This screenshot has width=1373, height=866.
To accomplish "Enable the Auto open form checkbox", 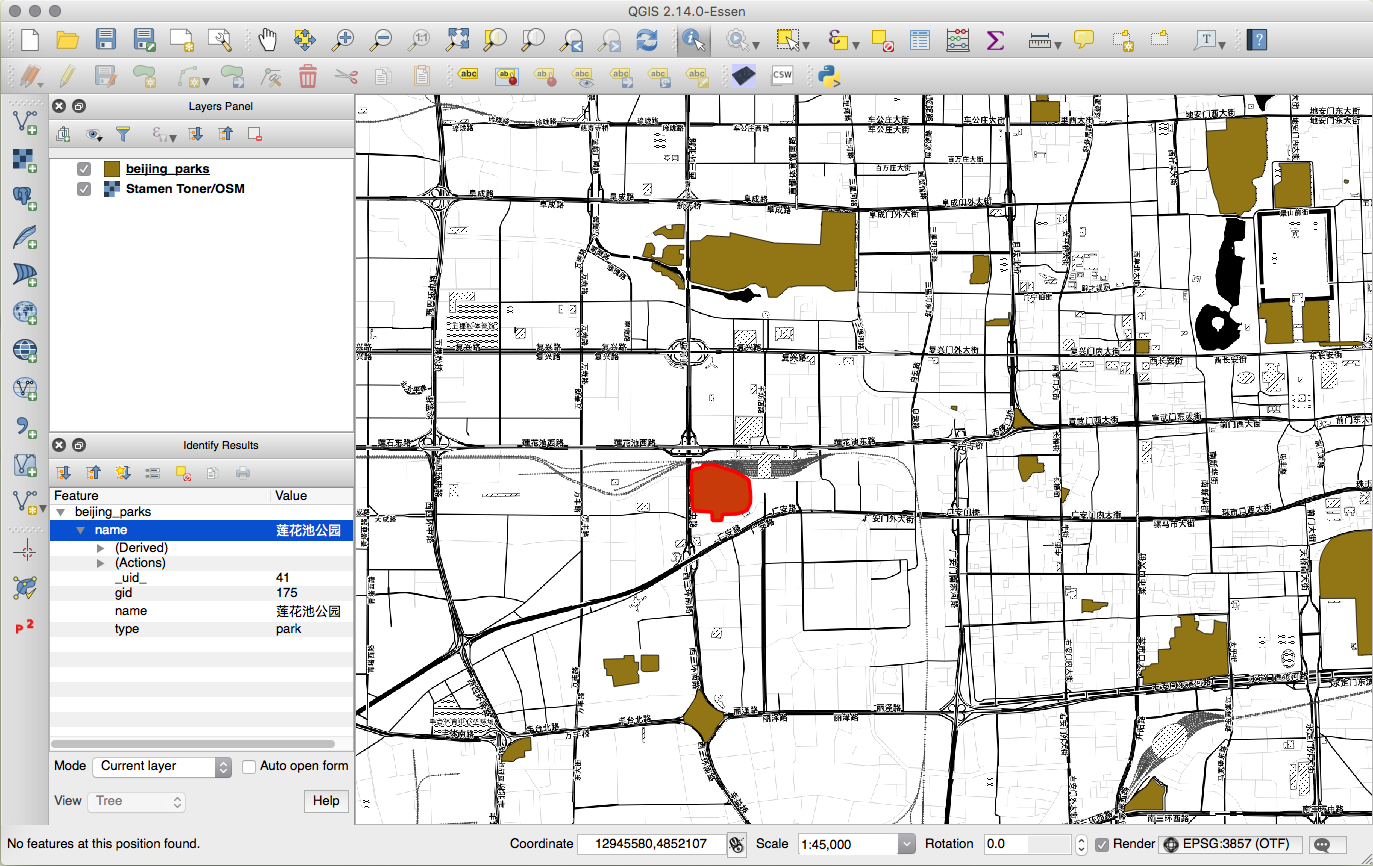I will 249,766.
